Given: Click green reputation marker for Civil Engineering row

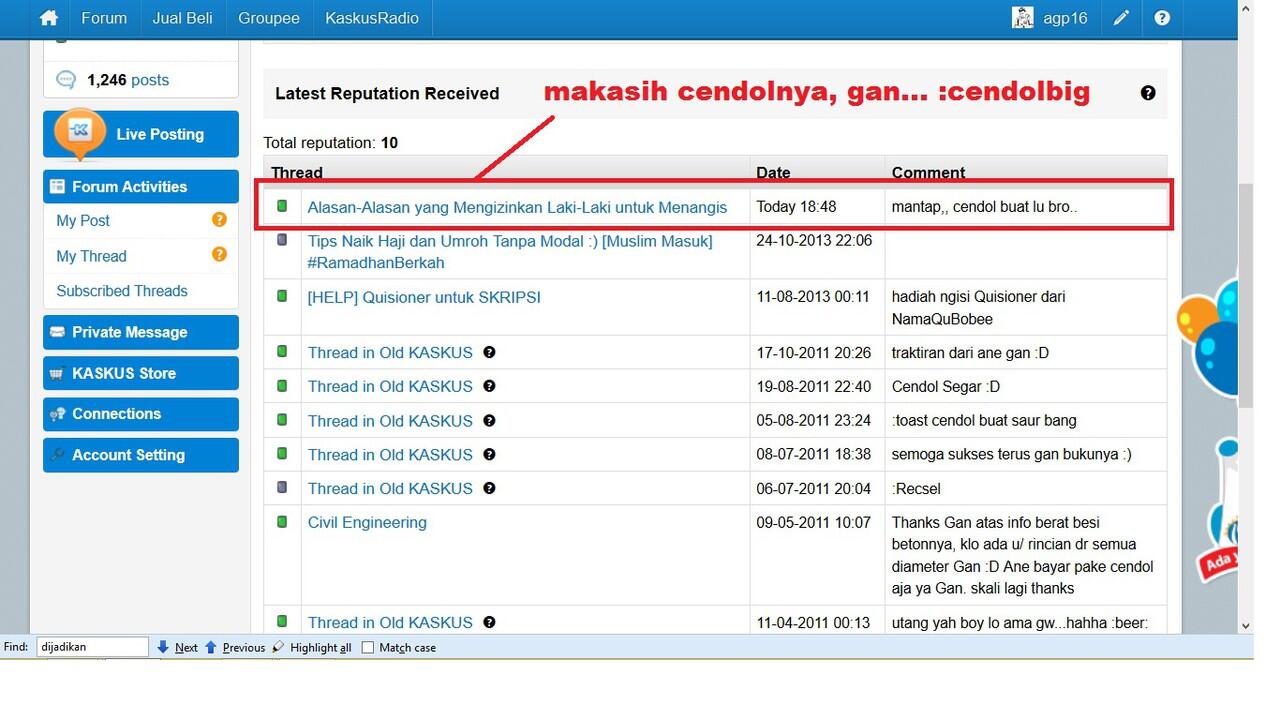Looking at the screenshot, I should (x=282, y=522).
